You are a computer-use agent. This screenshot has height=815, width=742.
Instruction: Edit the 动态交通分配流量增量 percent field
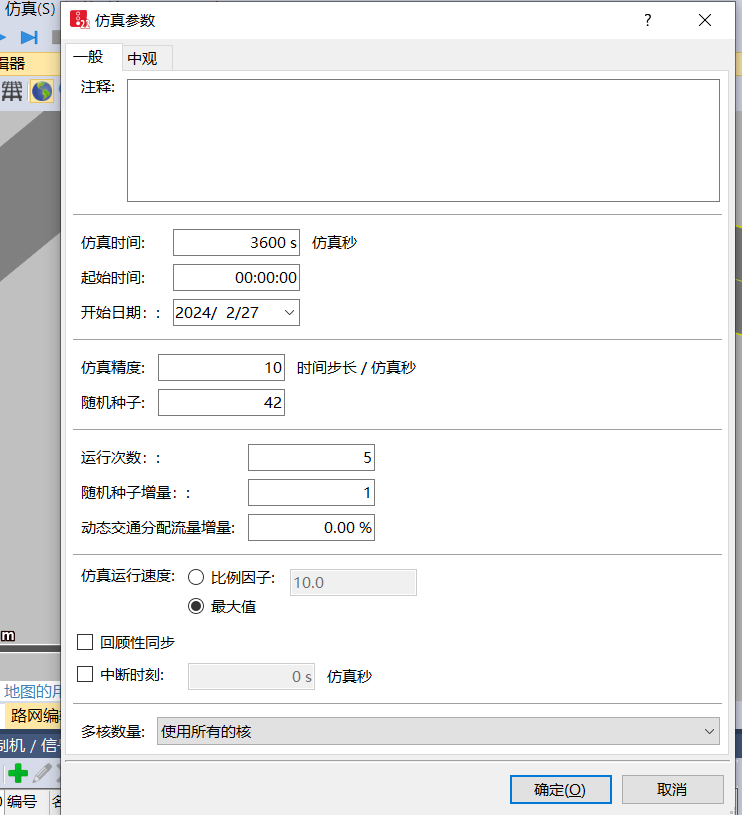(x=311, y=528)
